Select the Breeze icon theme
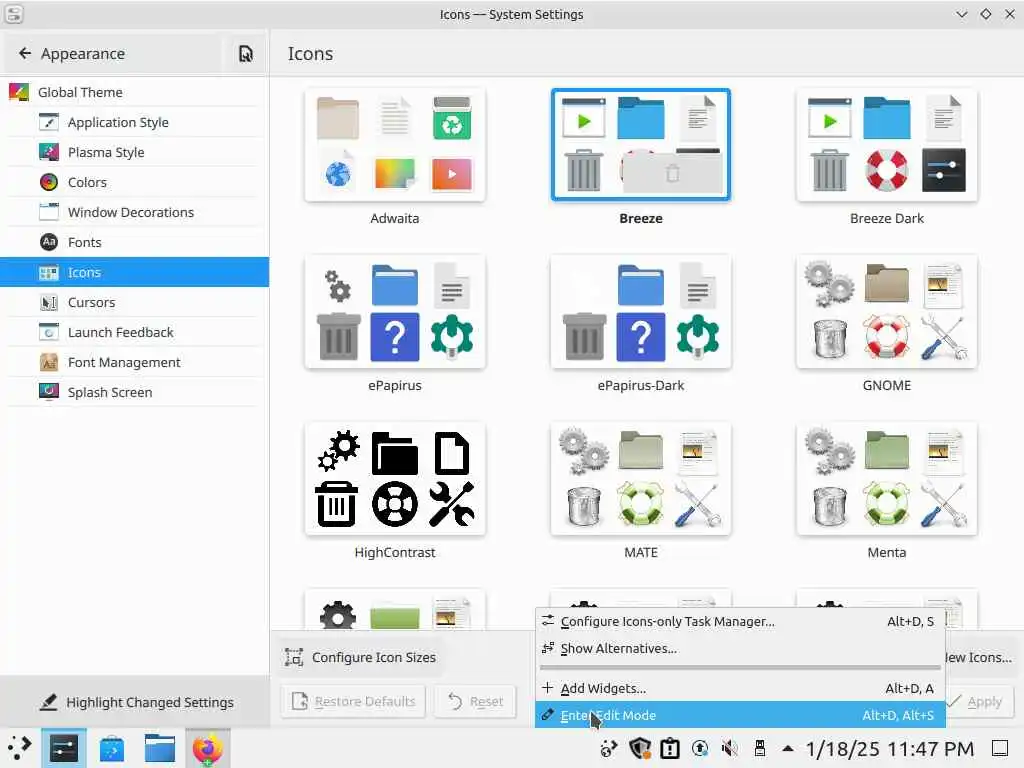This screenshot has width=1024, height=768. (x=641, y=145)
